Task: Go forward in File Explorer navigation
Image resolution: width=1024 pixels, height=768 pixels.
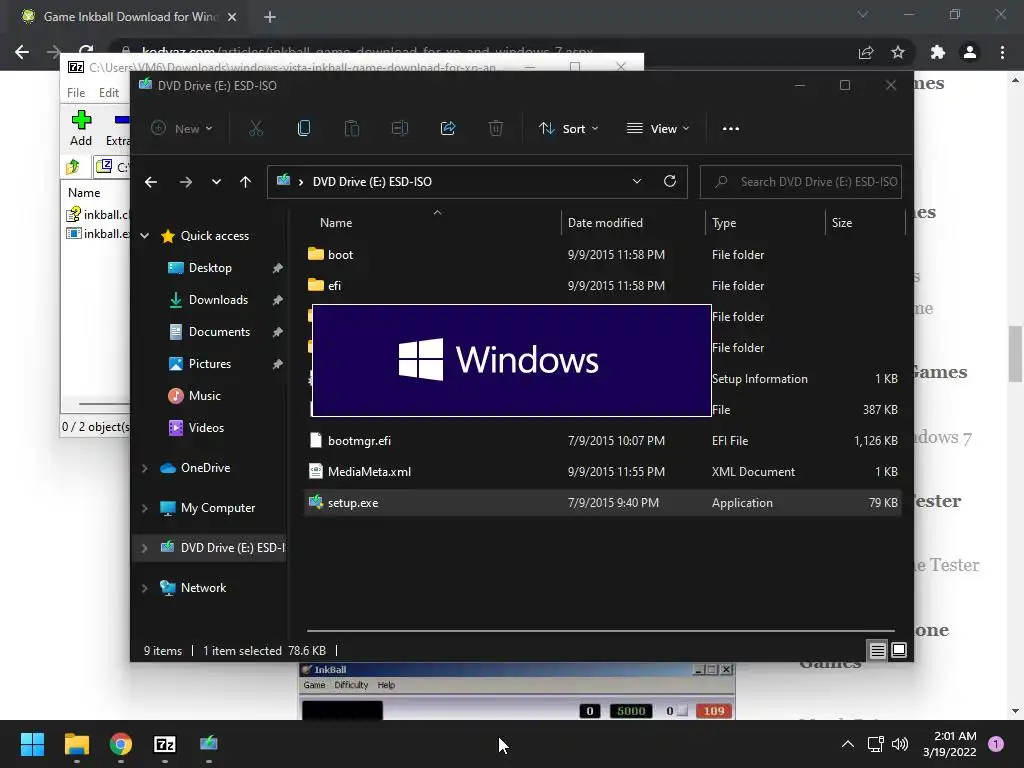Action: click(x=185, y=182)
